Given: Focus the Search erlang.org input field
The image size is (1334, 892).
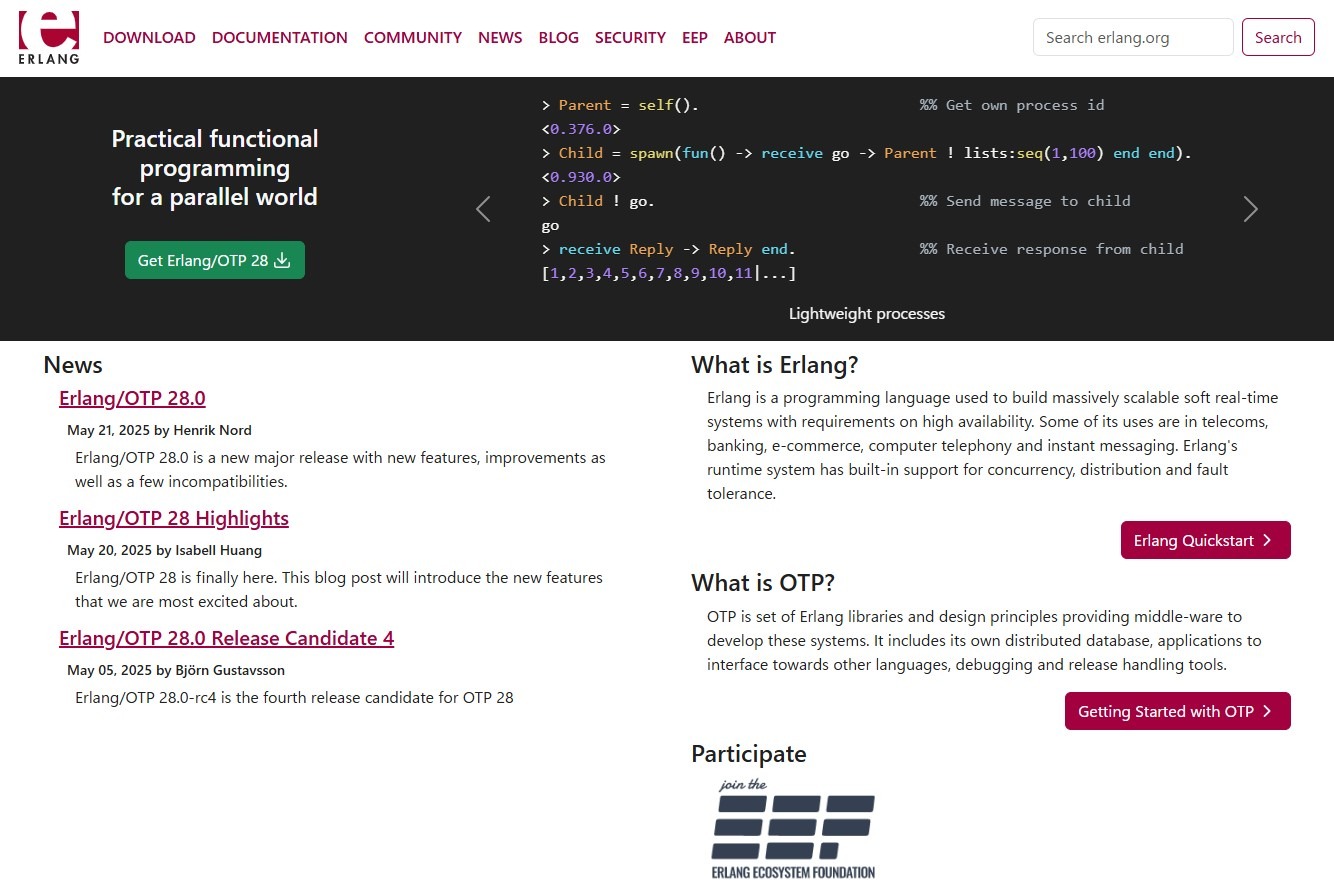Looking at the screenshot, I should (1132, 38).
